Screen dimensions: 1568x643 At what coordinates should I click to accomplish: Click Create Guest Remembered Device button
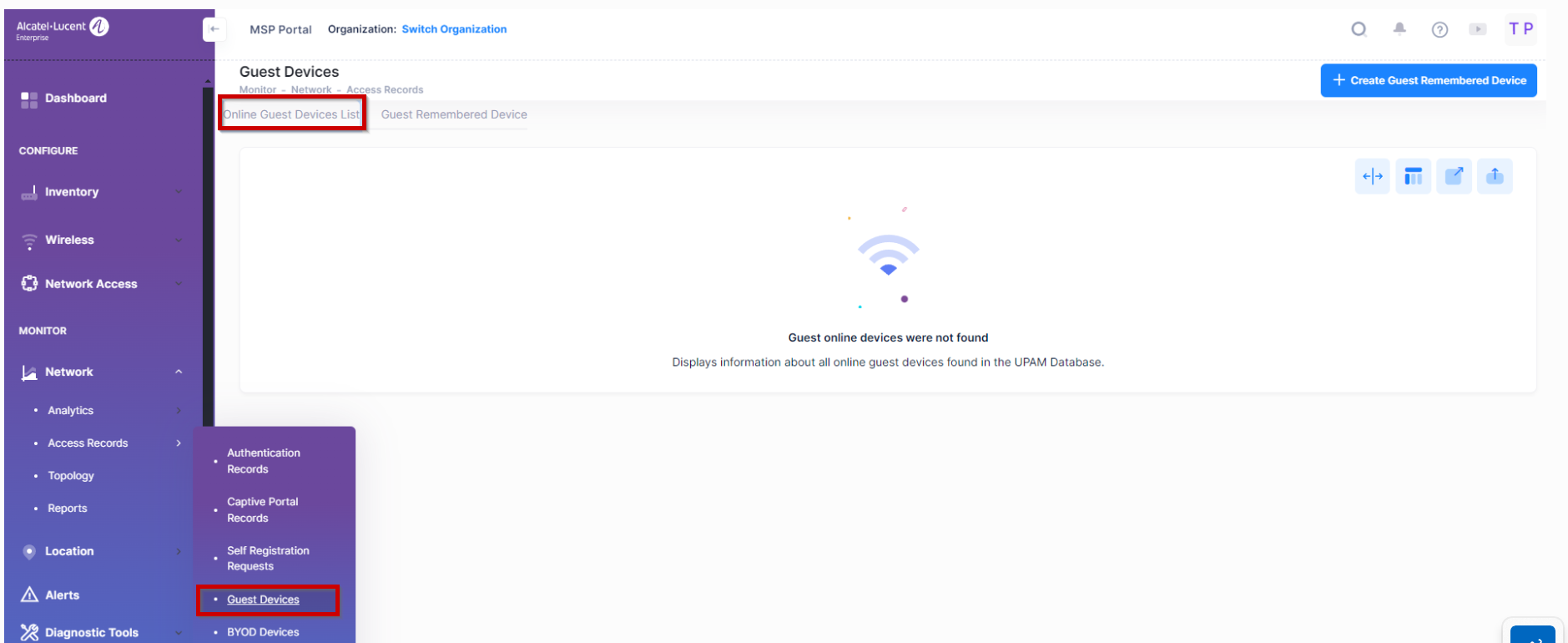point(1428,81)
